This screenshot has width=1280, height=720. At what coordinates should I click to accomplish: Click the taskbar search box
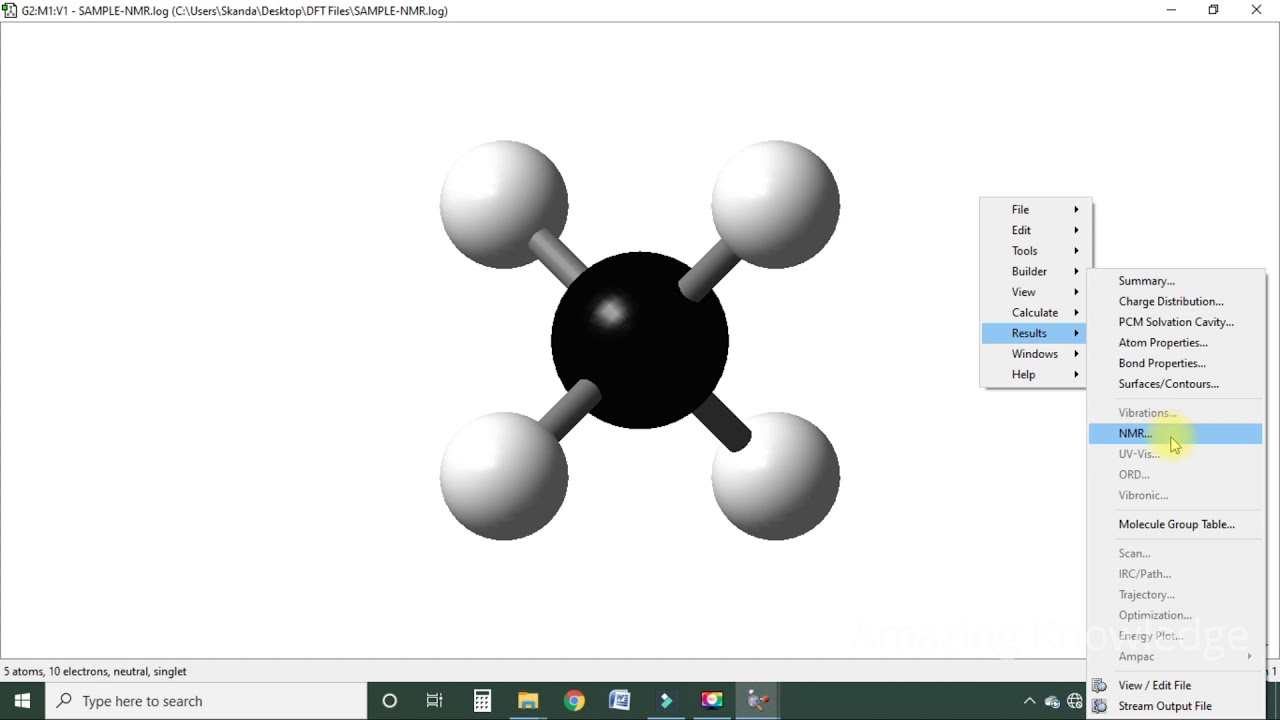pyautogui.click(x=207, y=701)
